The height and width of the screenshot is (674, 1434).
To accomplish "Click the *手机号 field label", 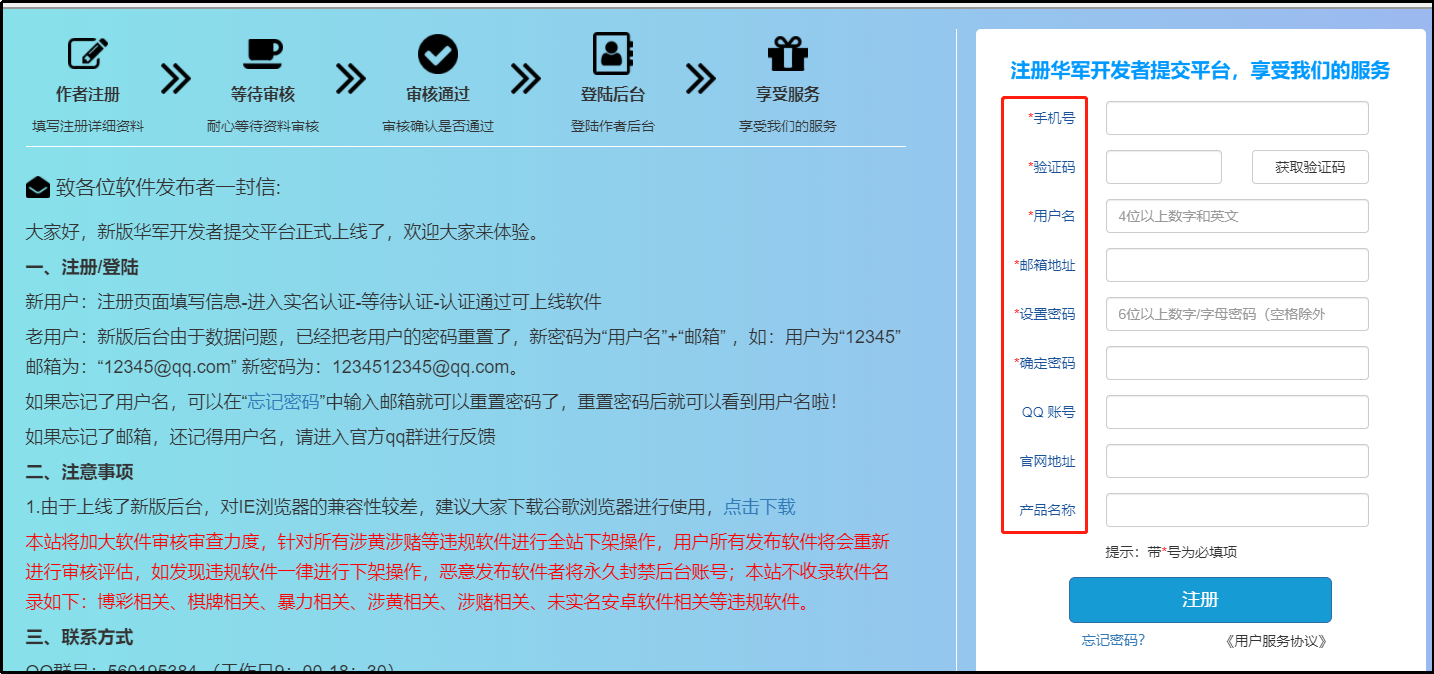I will pos(1051,118).
